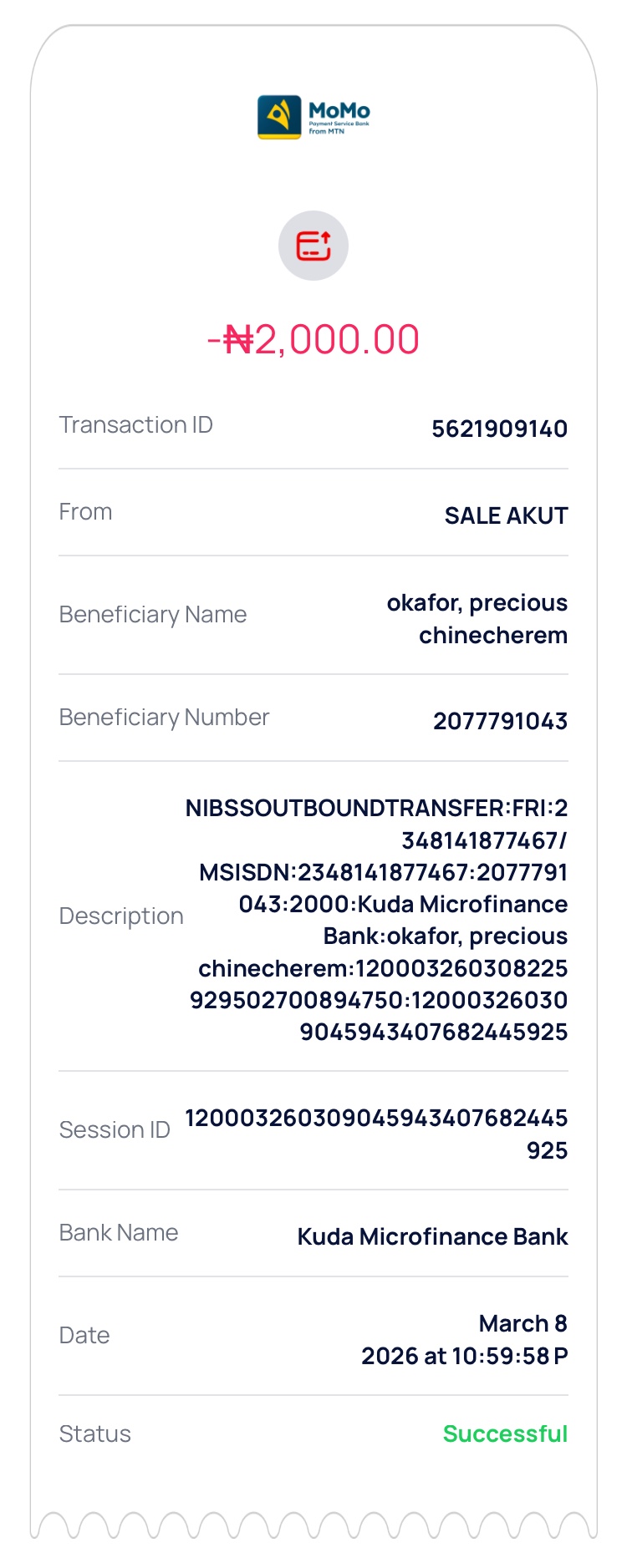
Task: Click the Date label
Action: coord(84,1336)
